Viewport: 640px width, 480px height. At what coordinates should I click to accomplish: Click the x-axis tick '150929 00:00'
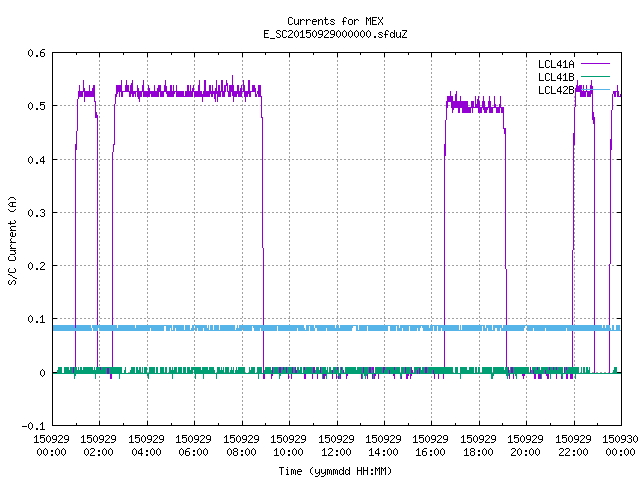point(51,445)
